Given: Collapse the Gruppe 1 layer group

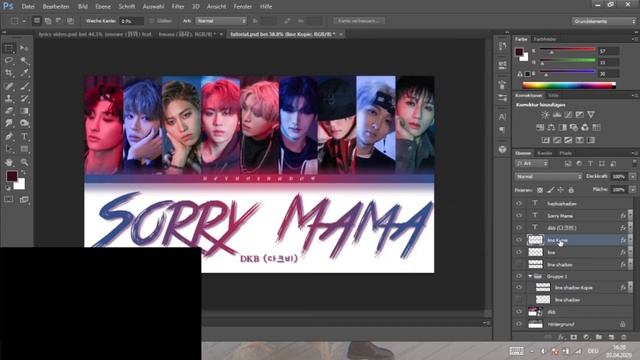Looking at the screenshot, I should coord(530,276).
